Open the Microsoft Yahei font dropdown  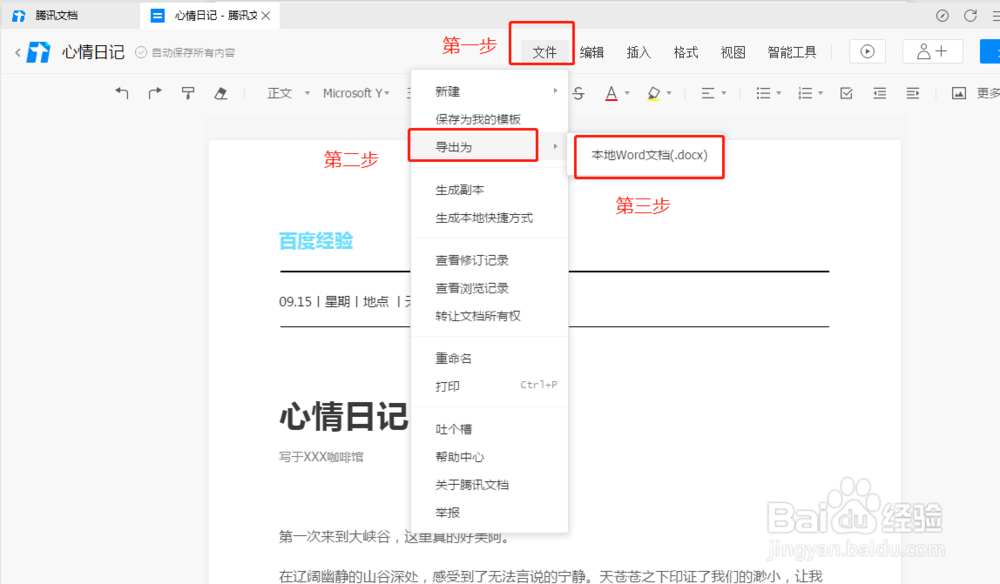coord(355,92)
